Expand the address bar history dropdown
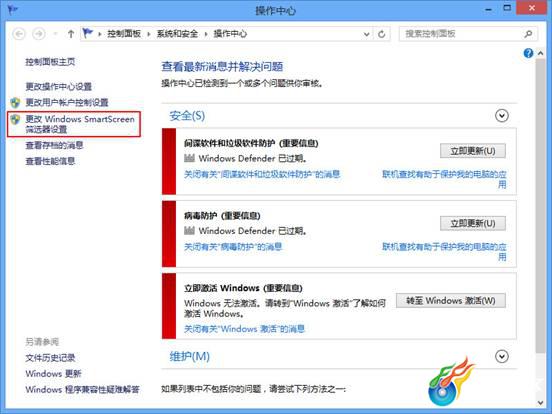 366,34
